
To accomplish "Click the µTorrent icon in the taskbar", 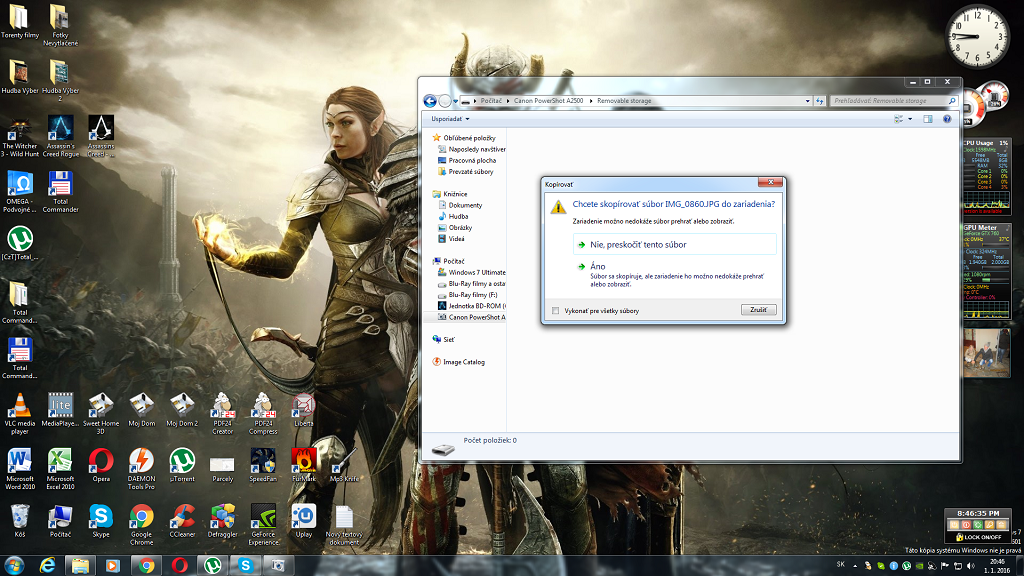I will pos(212,565).
